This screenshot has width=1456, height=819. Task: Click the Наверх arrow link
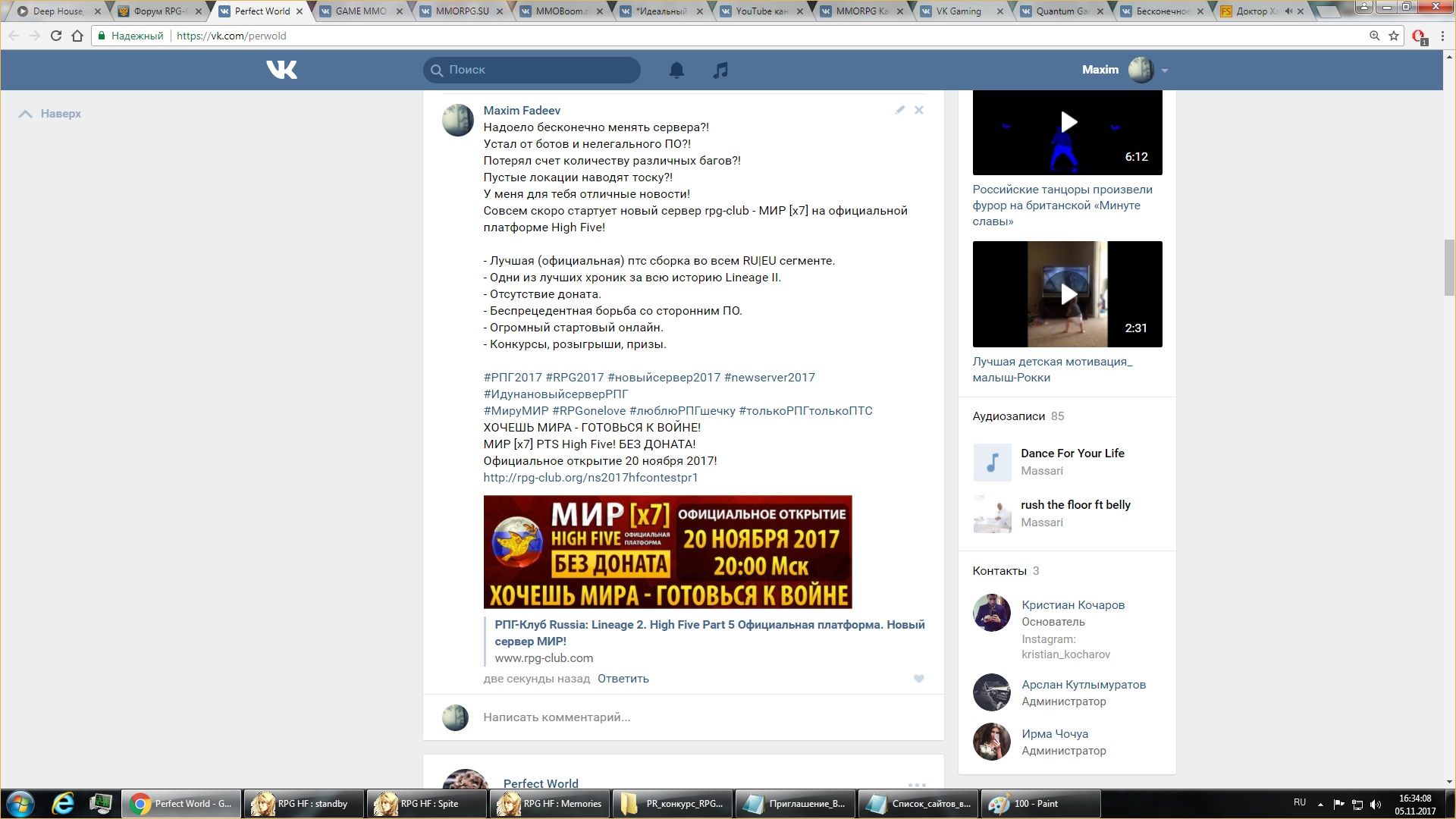point(50,114)
